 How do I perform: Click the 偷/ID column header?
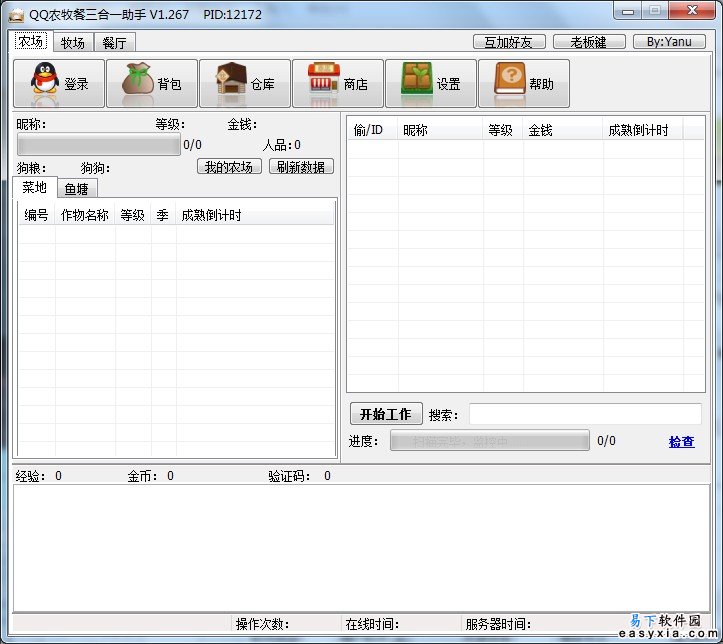[373, 130]
